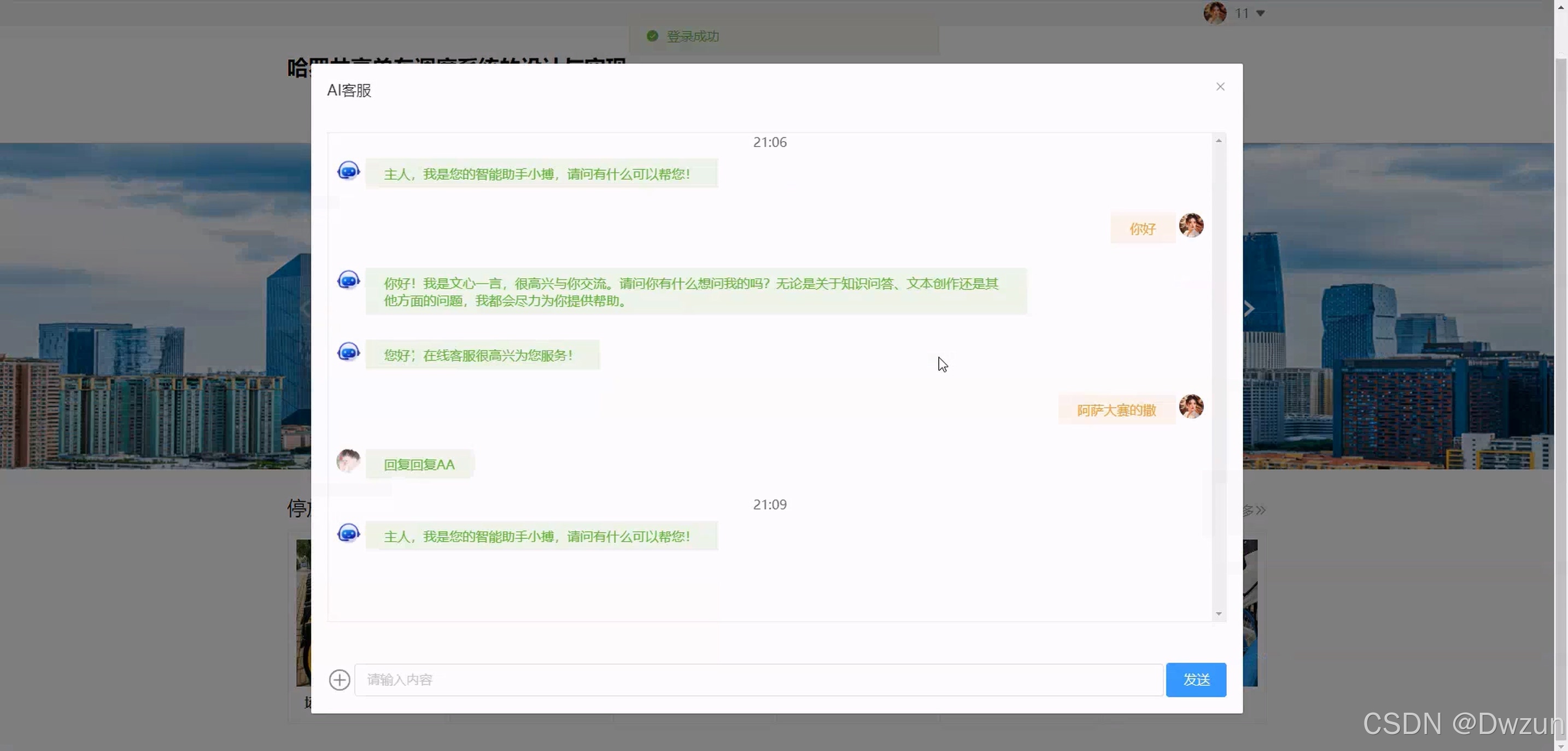Screen dimensions: 1568x751
Task: Click the robot avatar of first greeting
Action: [x=348, y=171]
